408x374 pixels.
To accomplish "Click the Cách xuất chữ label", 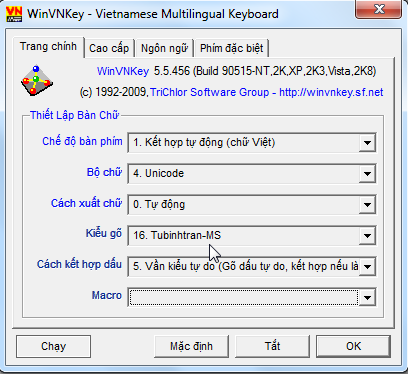I will click(86, 203).
